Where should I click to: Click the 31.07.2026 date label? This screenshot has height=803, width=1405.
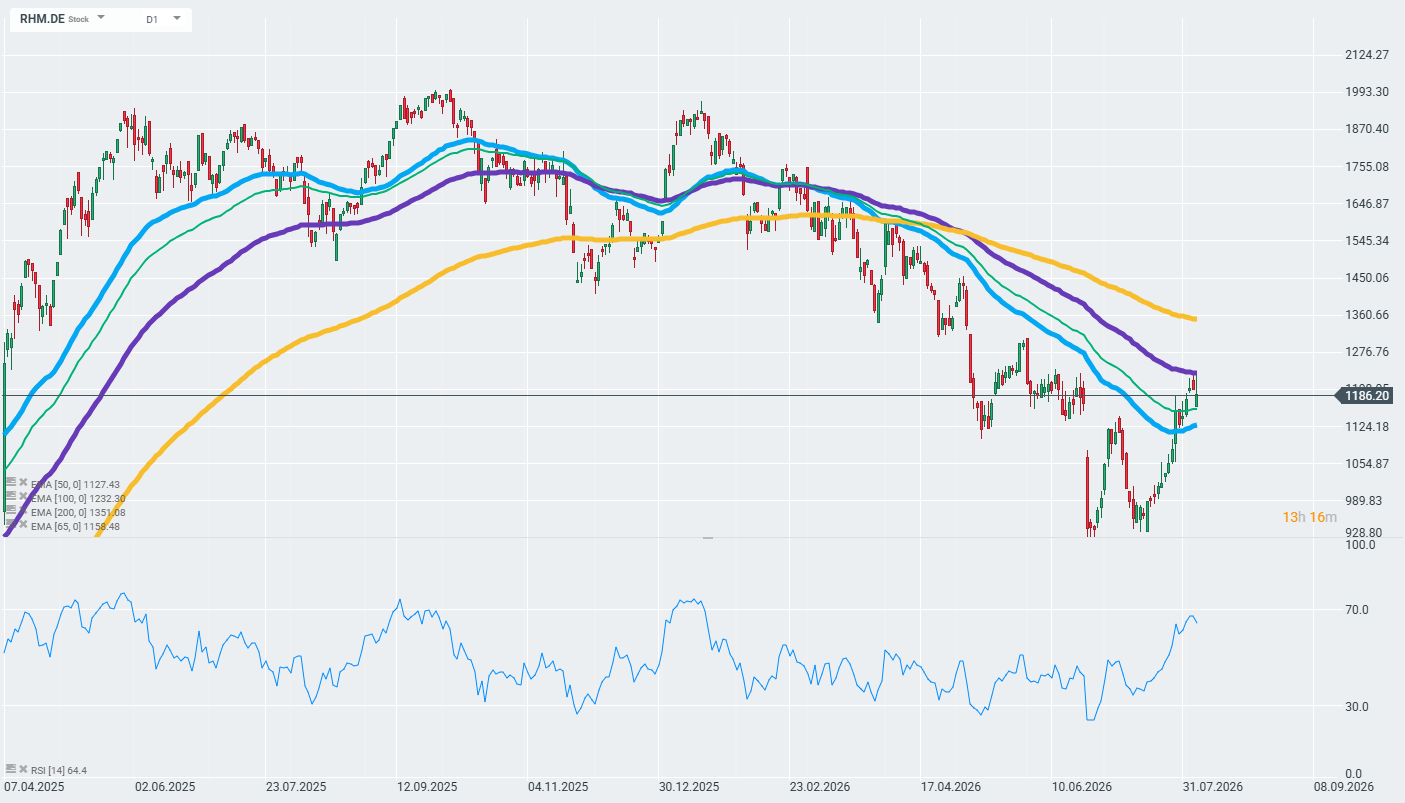[x=1212, y=787]
